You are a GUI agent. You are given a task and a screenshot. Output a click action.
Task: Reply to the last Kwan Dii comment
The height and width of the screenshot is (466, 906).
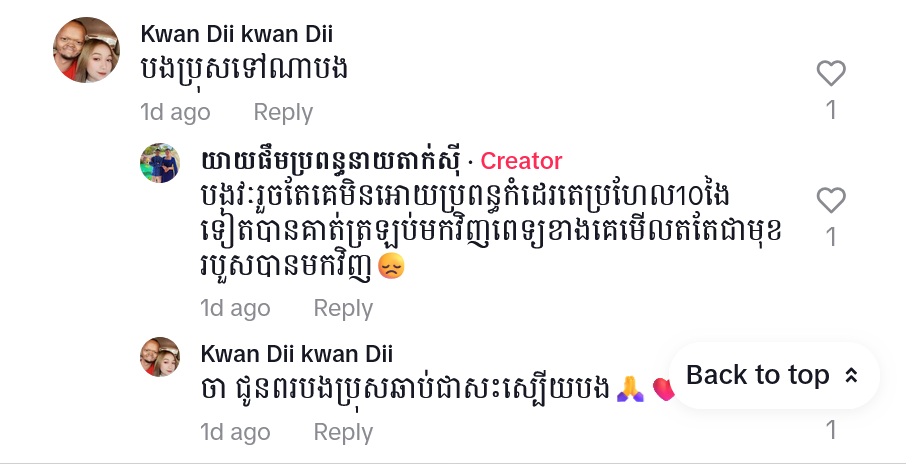click(x=343, y=432)
